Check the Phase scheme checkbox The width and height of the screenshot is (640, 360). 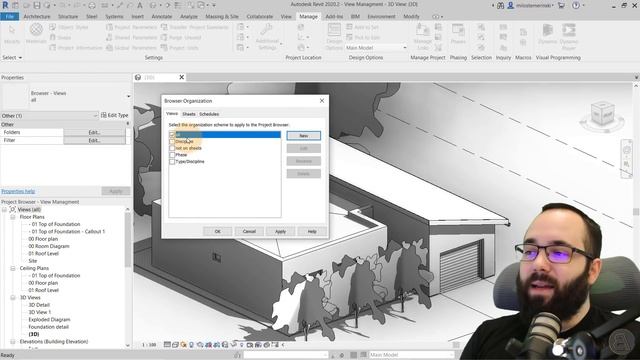(x=172, y=155)
